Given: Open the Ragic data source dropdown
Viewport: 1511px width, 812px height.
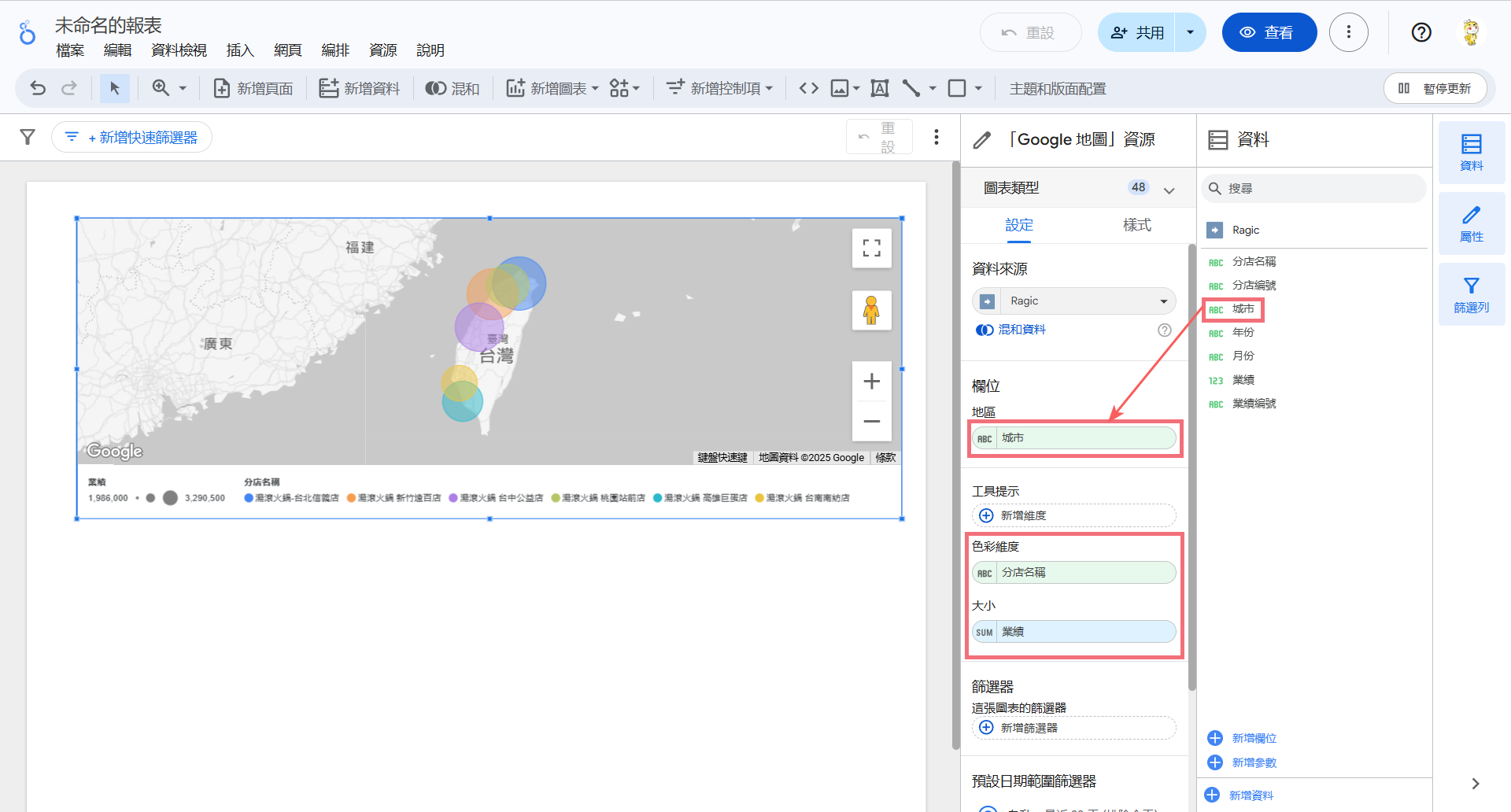Looking at the screenshot, I should click(x=1073, y=301).
